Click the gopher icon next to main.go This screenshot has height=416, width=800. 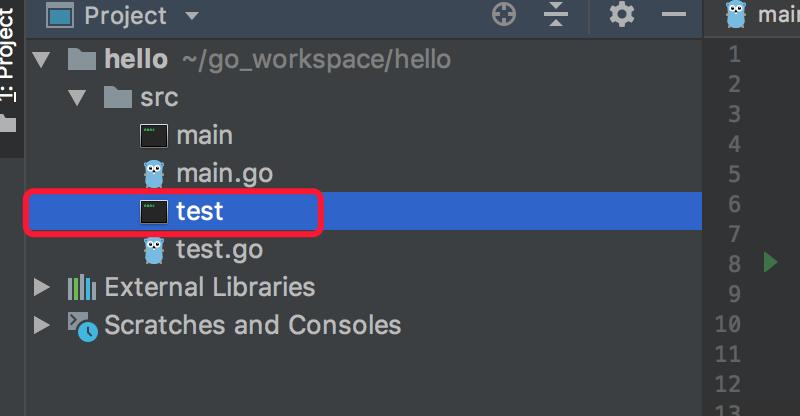pyautogui.click(x=154, y=174)
